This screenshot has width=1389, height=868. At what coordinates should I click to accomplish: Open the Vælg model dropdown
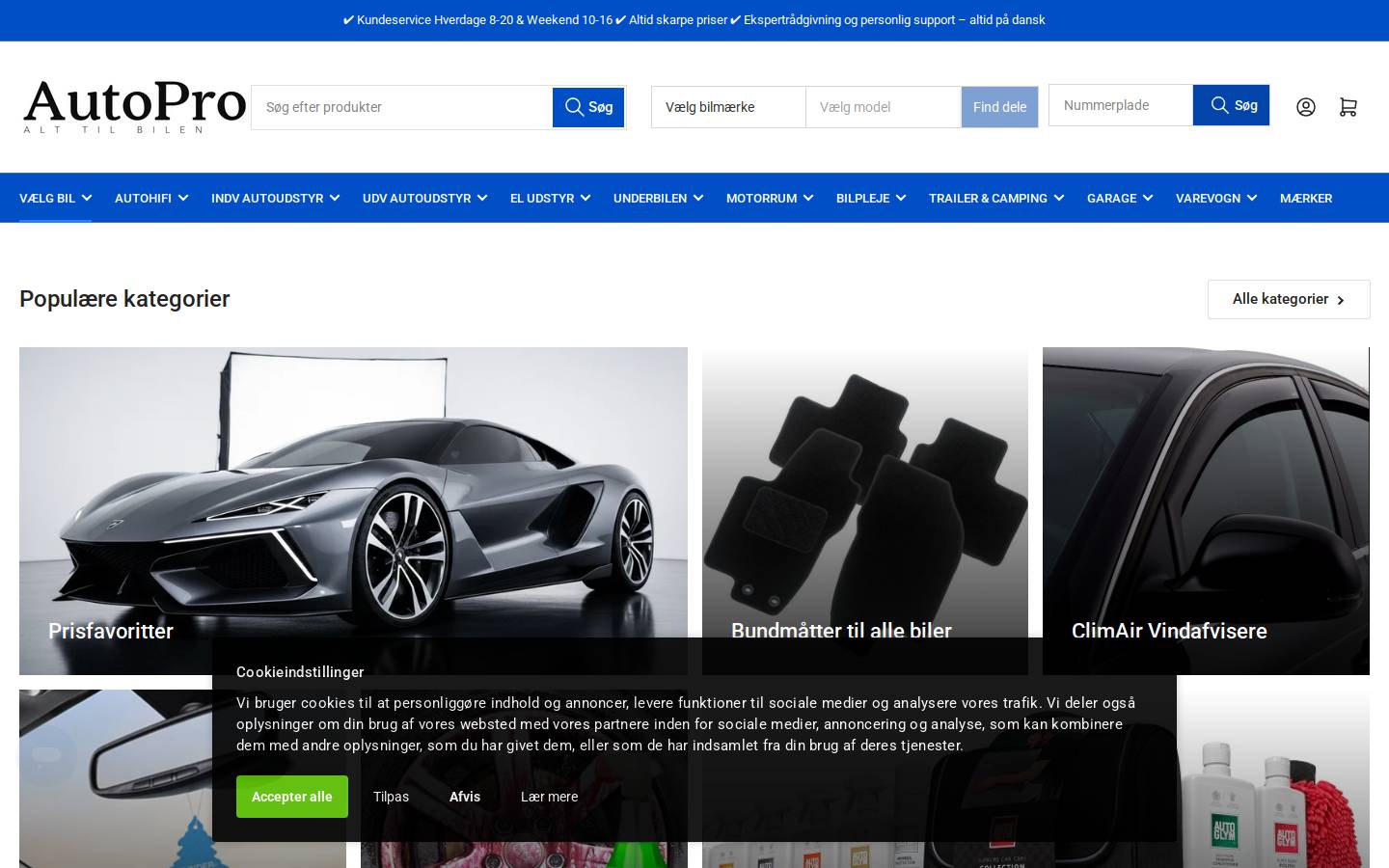[x=884, y=107]
